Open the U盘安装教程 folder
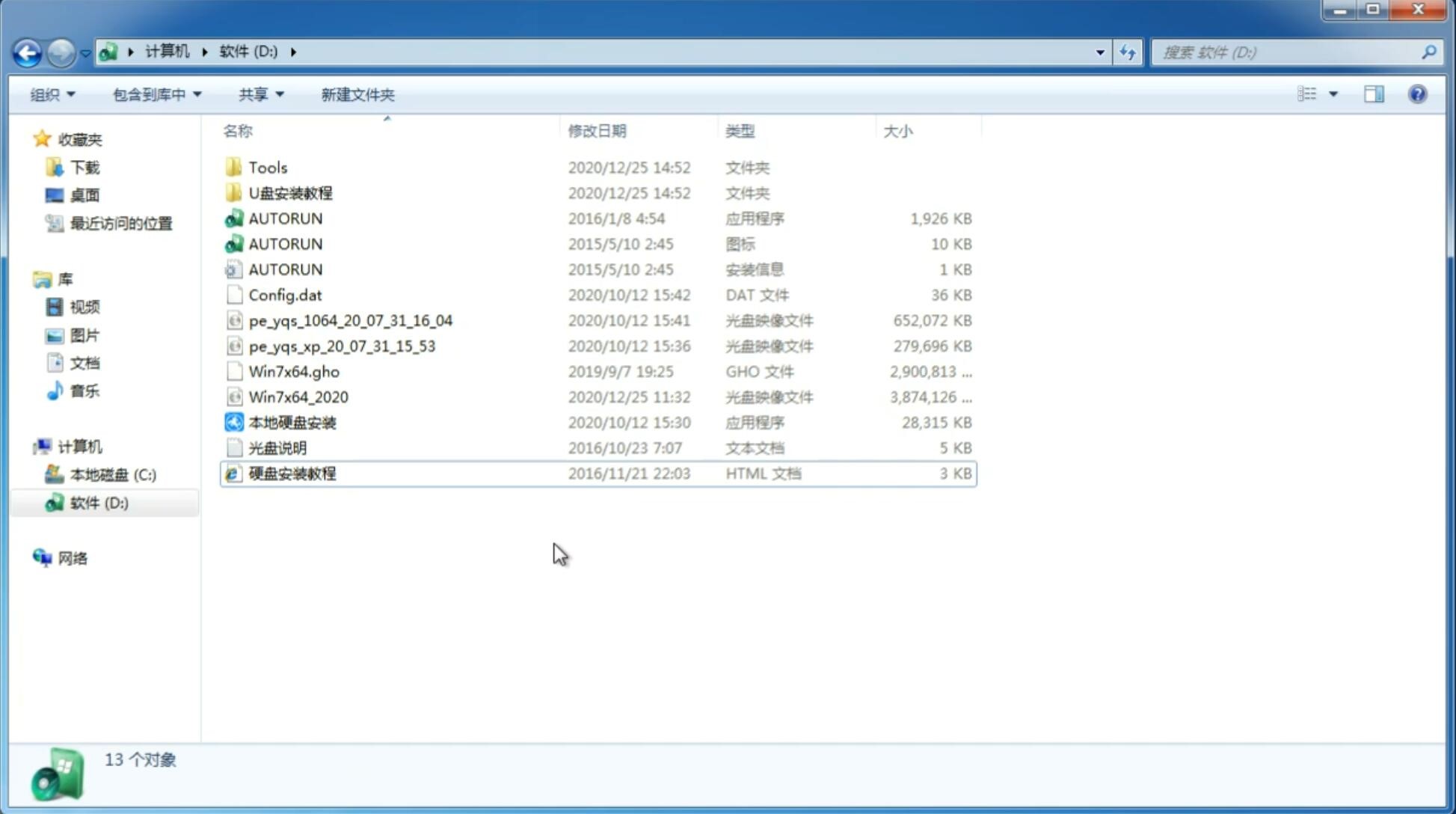 (290, 192)
